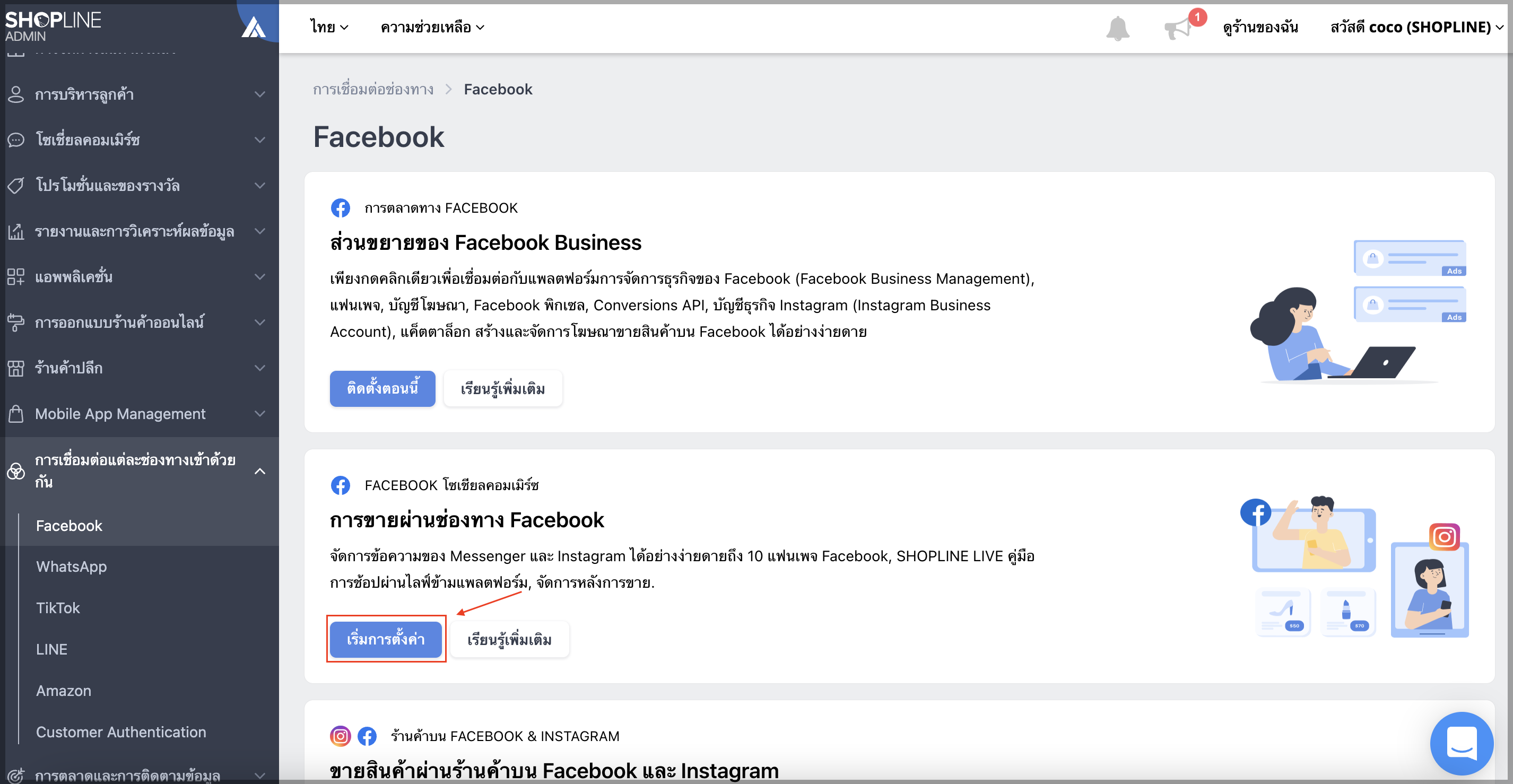Open the megaphone announcements icon
Screen dimensions: 1513x784
click(1178, 28)
